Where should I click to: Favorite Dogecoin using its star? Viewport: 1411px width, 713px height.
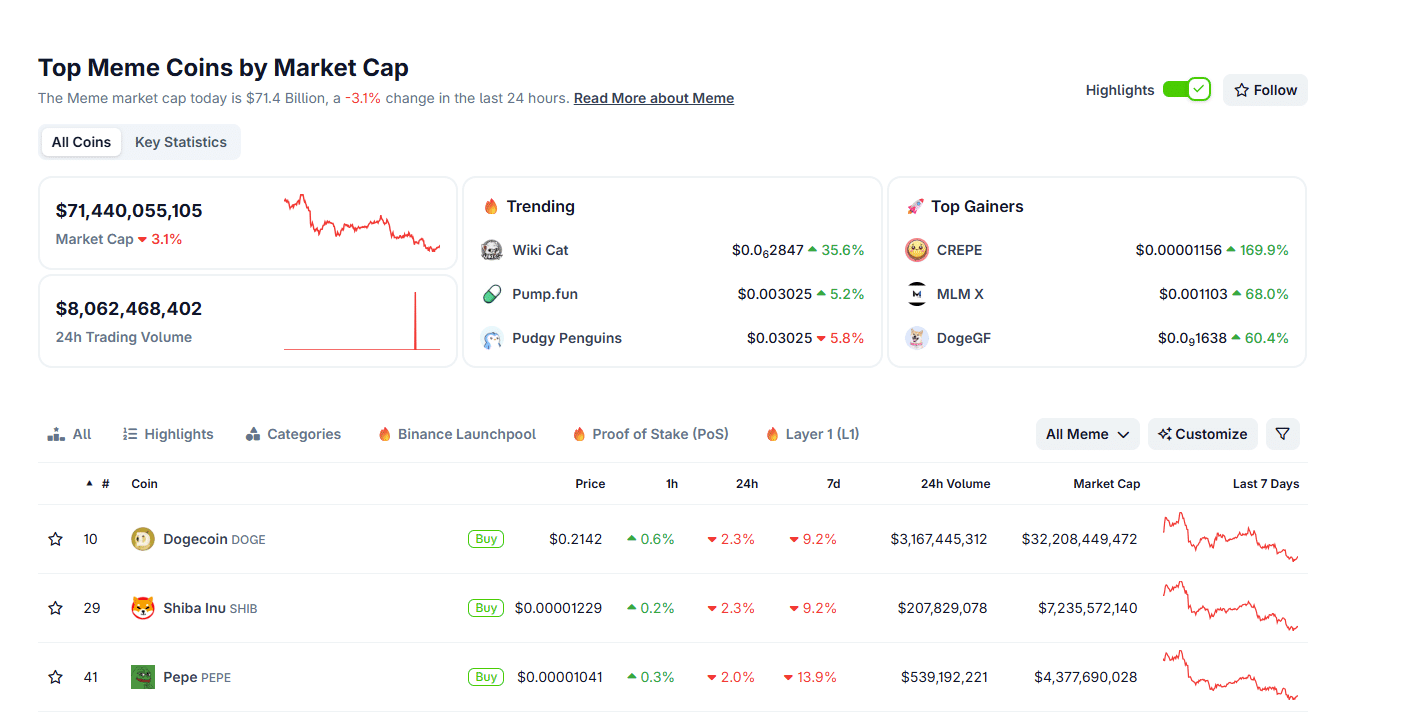[55, 538]
